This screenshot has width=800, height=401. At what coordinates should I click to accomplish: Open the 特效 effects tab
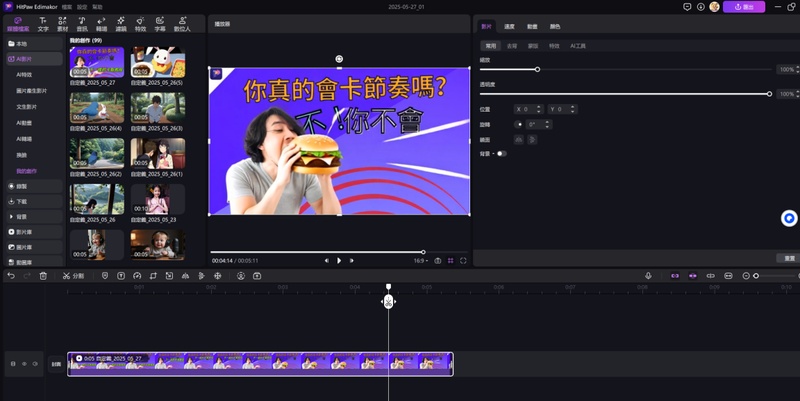point(140,24)
